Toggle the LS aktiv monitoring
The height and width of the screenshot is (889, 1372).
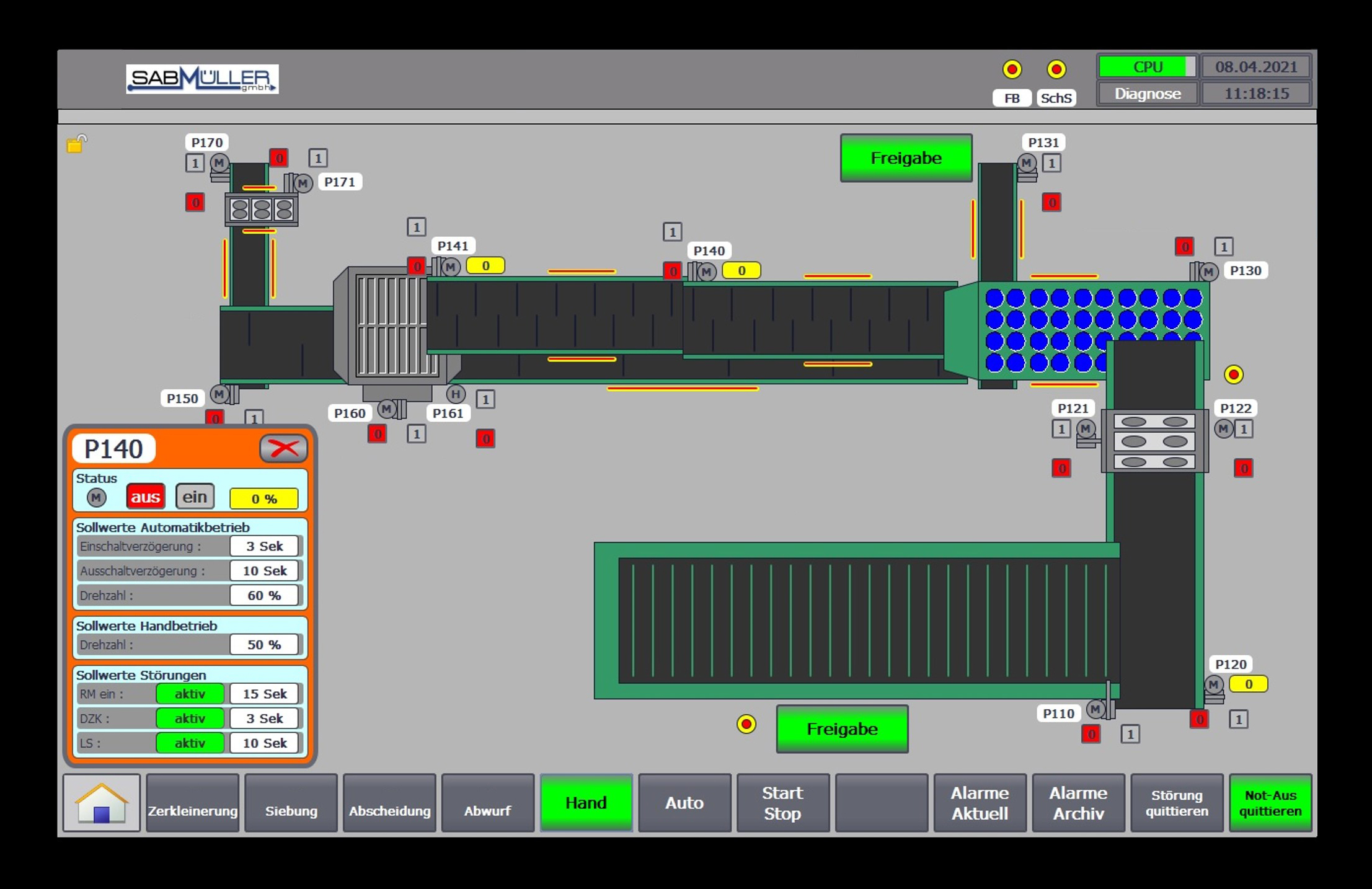click(190, 743)
